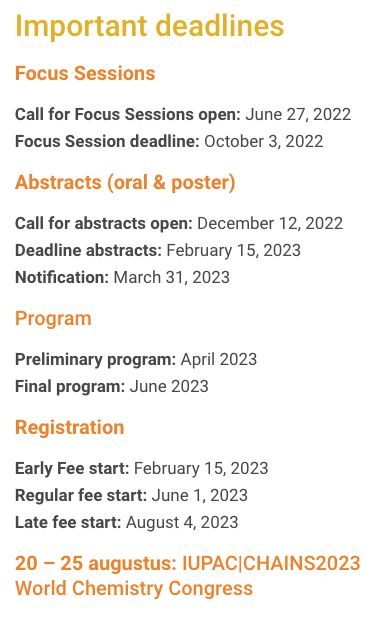
Task: Click Late fee start label
Action: (68, 523)
